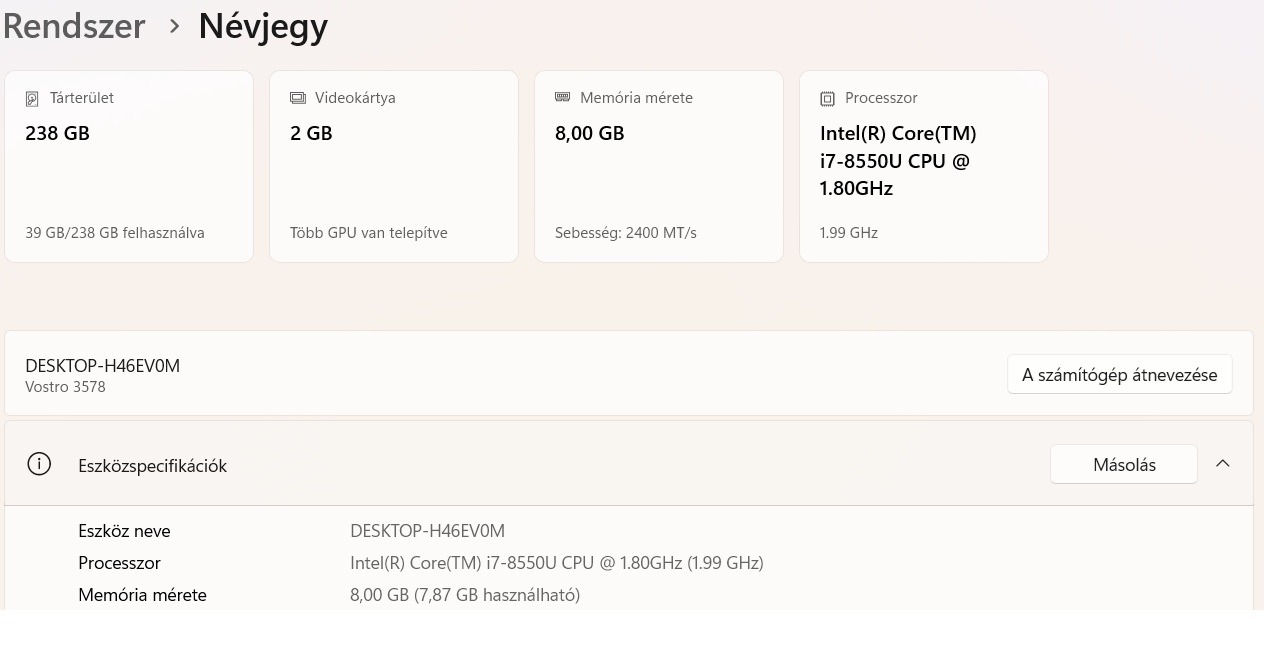Collapse the Eszközspecifikációk section with the chevron

coord(1222,464)
